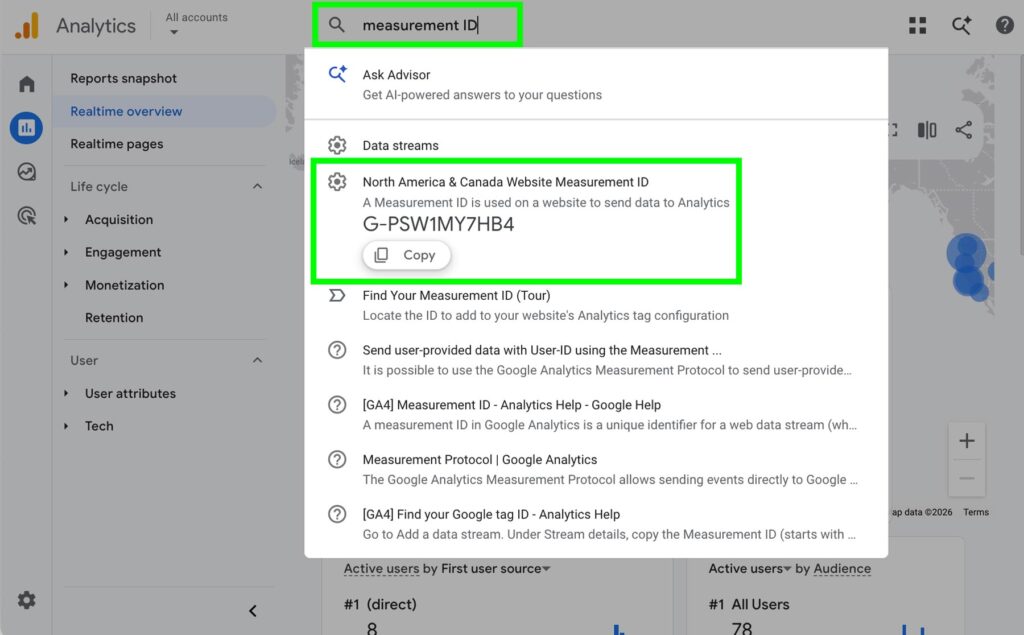Open the Reports icon in sidebar
Viewport: 1024px width, 635px height.
(x=27, y=127)
